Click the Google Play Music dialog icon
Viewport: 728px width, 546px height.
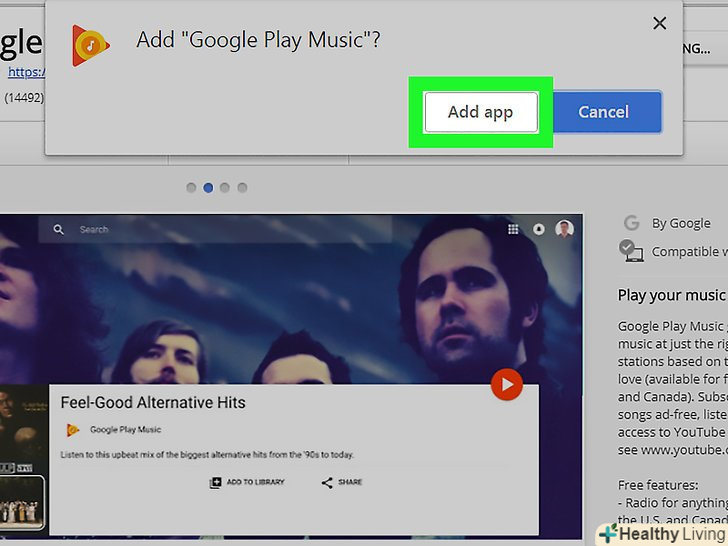pos(91,46)
